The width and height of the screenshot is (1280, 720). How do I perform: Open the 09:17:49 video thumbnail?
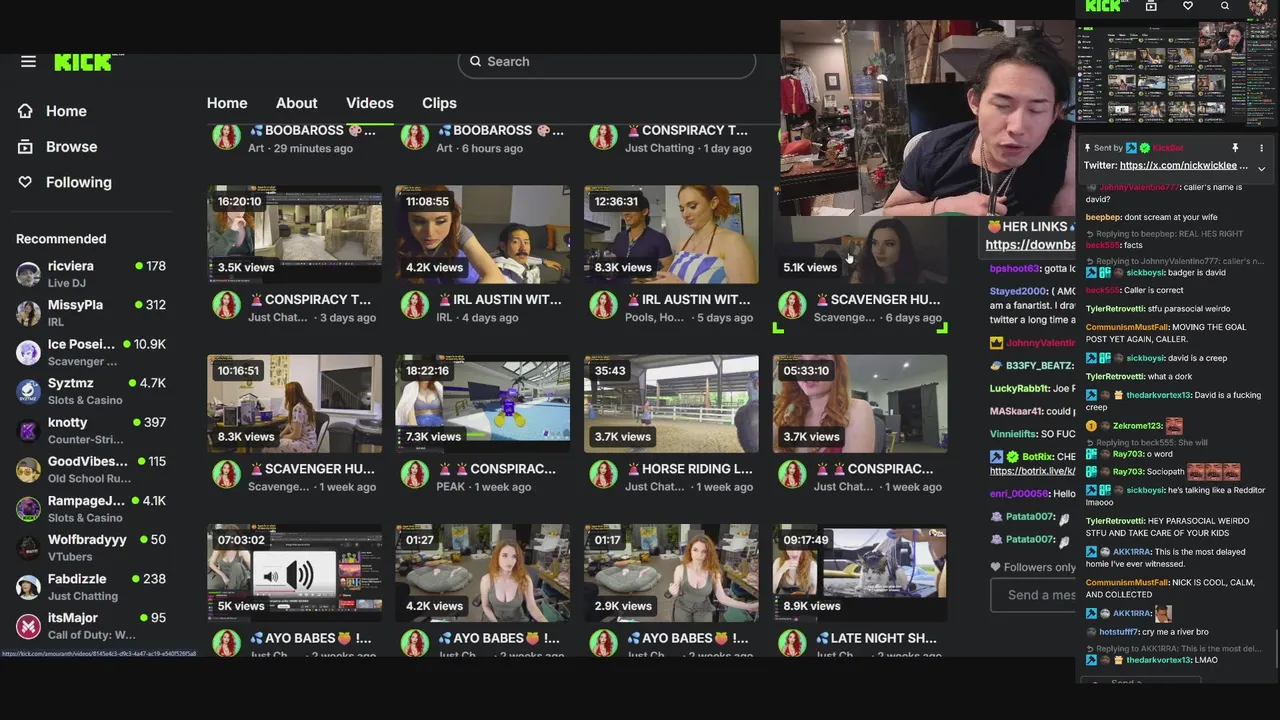click(x=860, y=572)
